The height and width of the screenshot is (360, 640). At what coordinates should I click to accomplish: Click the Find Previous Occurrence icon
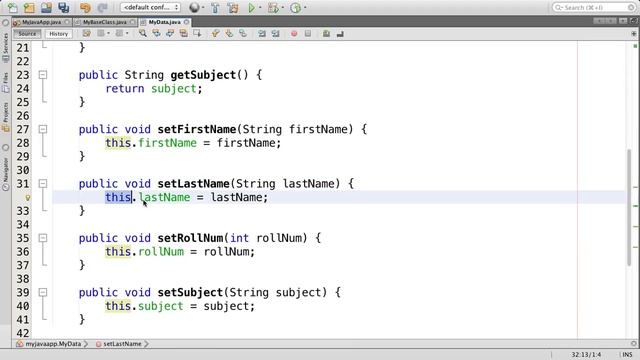(156, 33)
